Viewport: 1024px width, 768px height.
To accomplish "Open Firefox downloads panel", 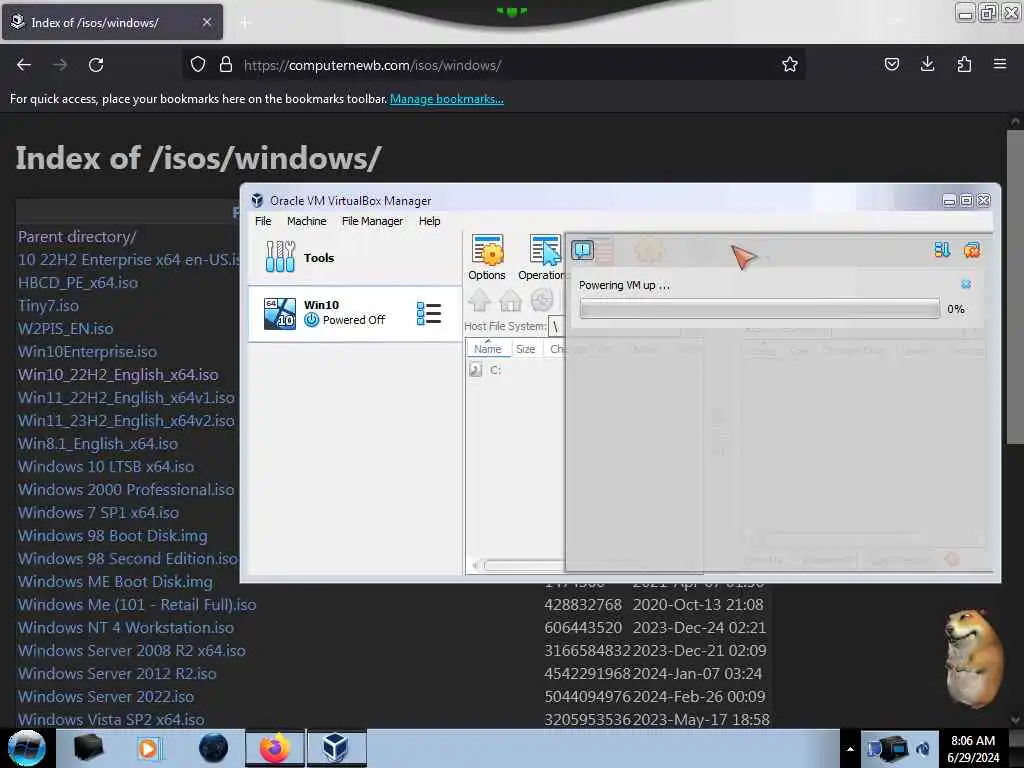I will pos(927,64).
